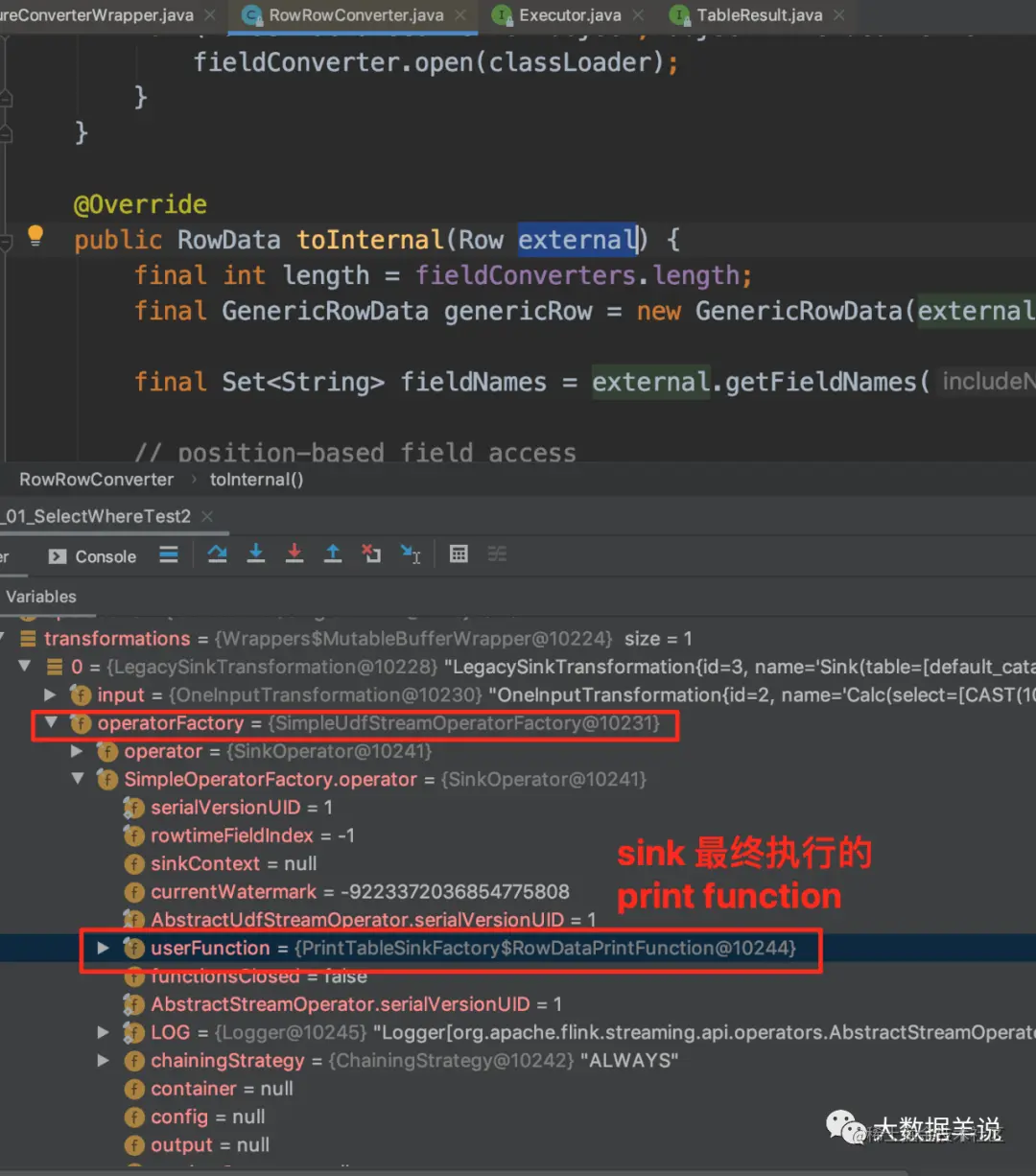This screenshot has width=1036, height=1176.
Task: Click the Step Over debugger icon
Action: pos(218,554)
